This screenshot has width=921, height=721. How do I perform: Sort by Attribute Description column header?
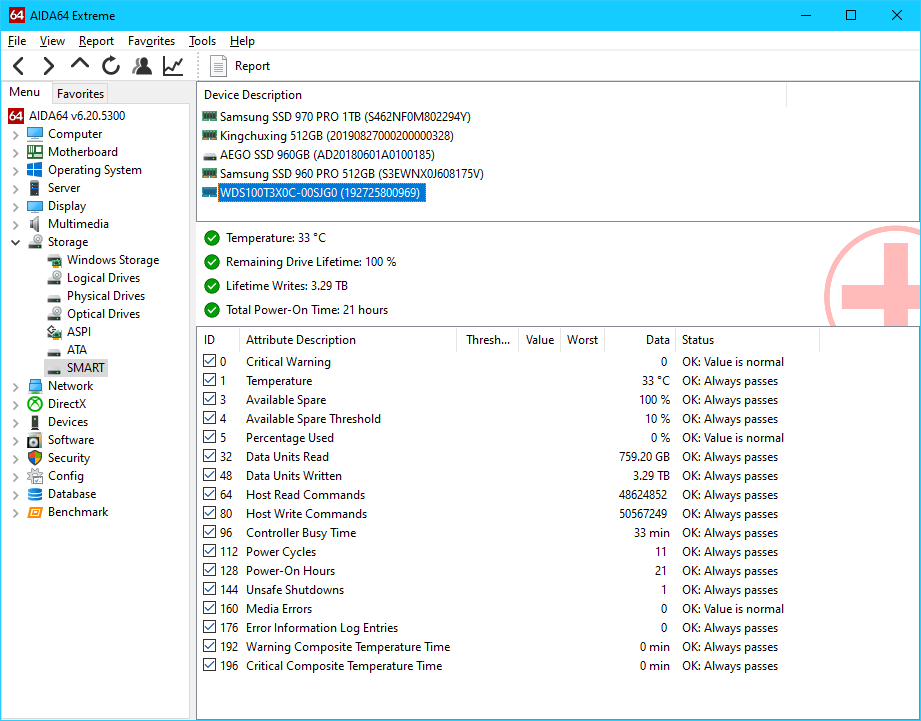(x=348, y=340)
